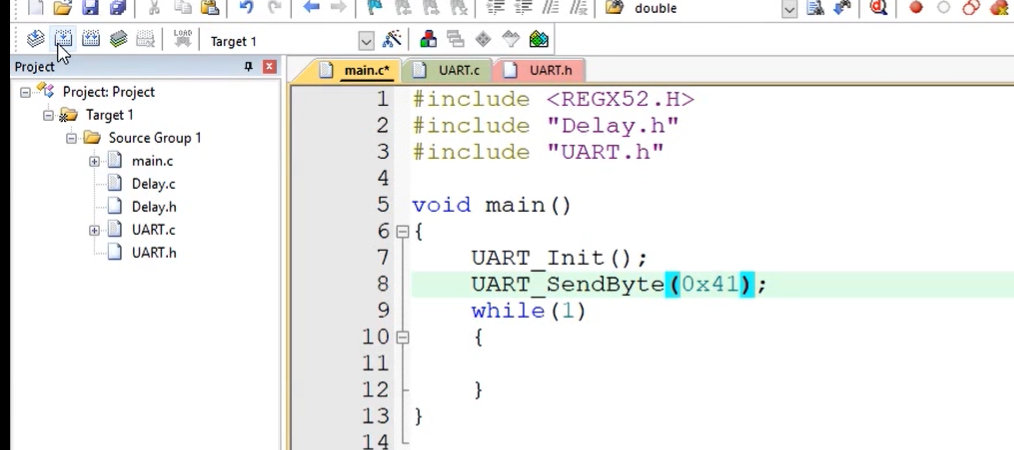Select Delay.c in the project tree
Viewport: 1014px width, 450px height.
tap(153, 184)
